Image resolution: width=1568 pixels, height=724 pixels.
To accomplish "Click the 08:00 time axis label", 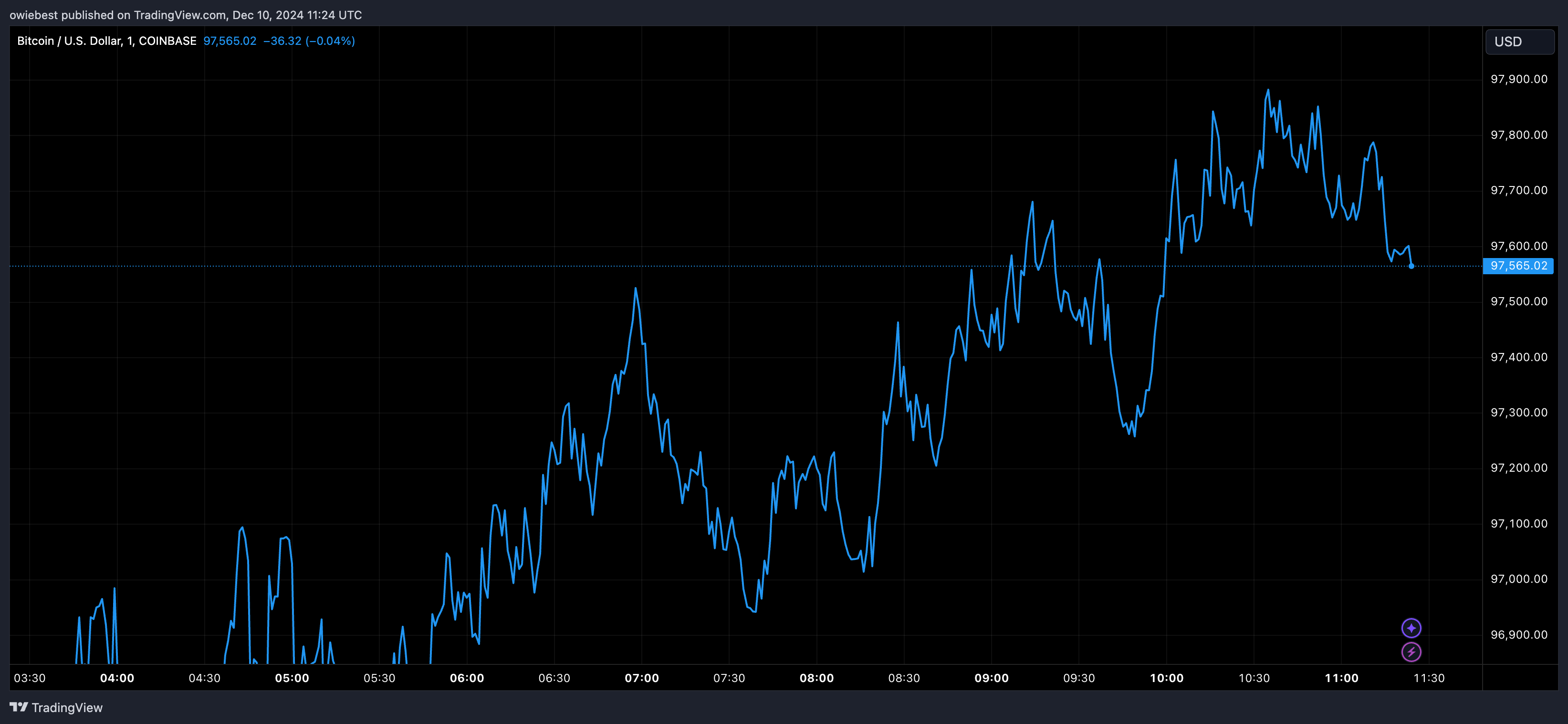I will 817,678.
